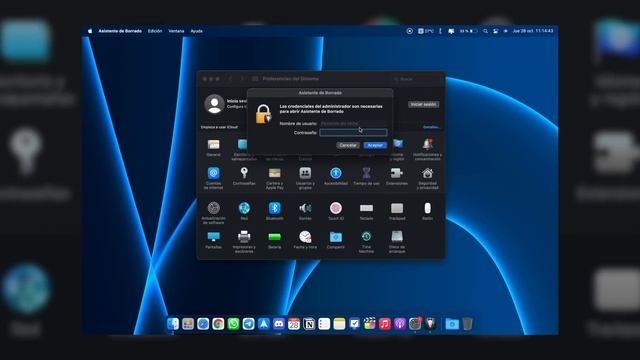Click Cancelar in the credentials dialog
Image resolution: width=640 pixels, height=360 pixels.
tap(348, 145)
